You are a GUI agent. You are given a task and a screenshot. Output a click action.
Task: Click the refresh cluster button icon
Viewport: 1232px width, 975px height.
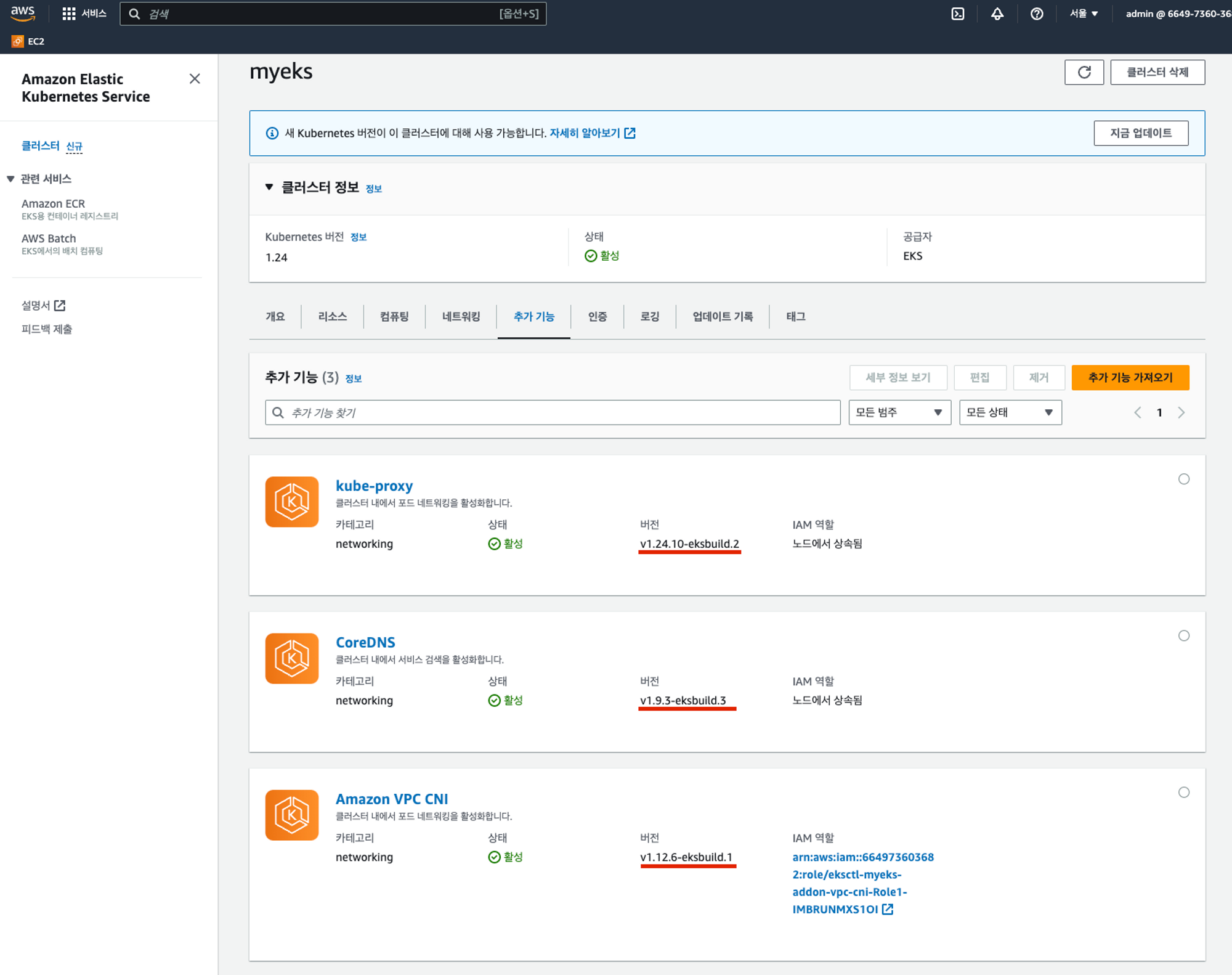coord(1084,72)
